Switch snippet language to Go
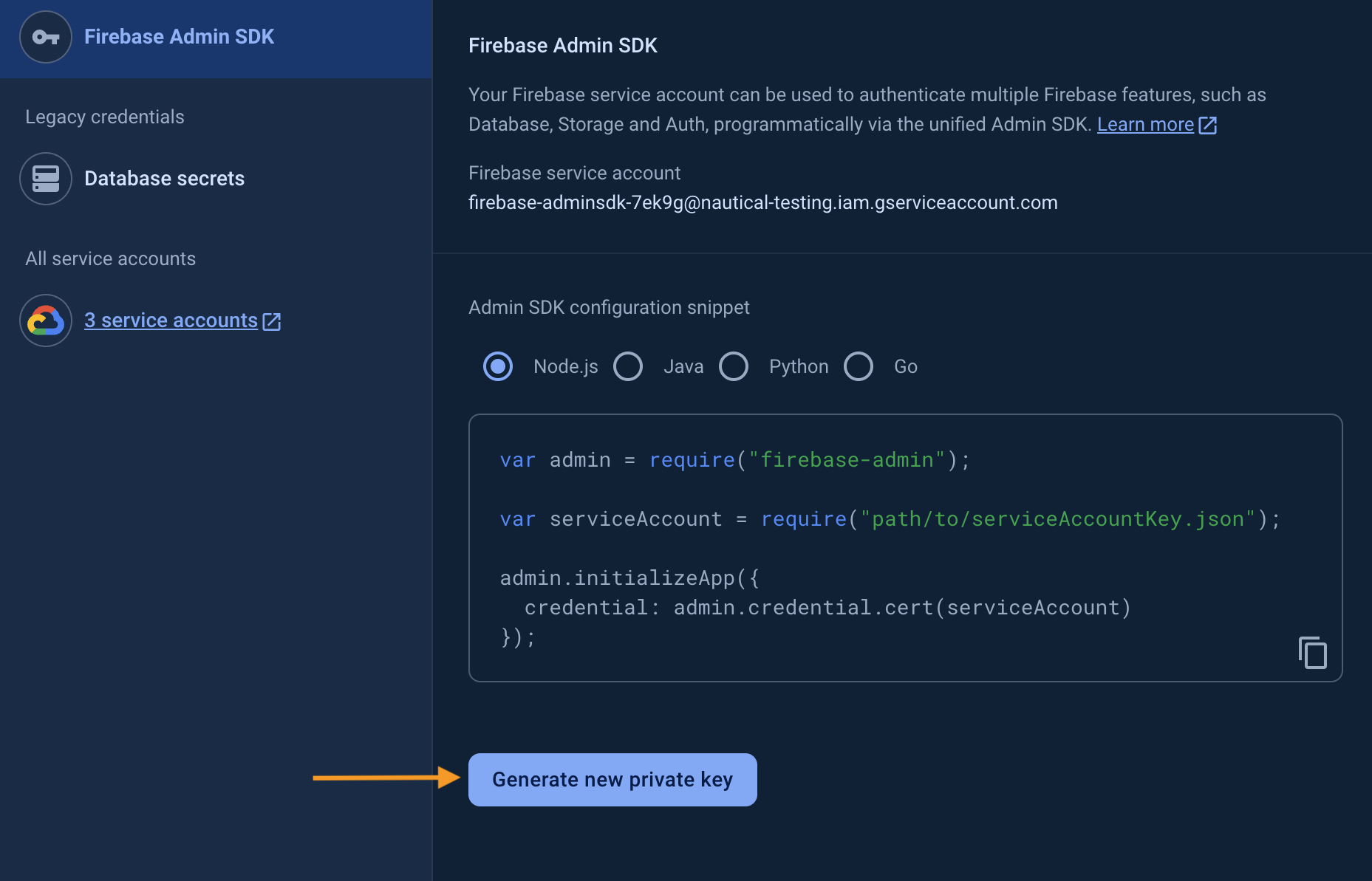 (x=859, y=366)
